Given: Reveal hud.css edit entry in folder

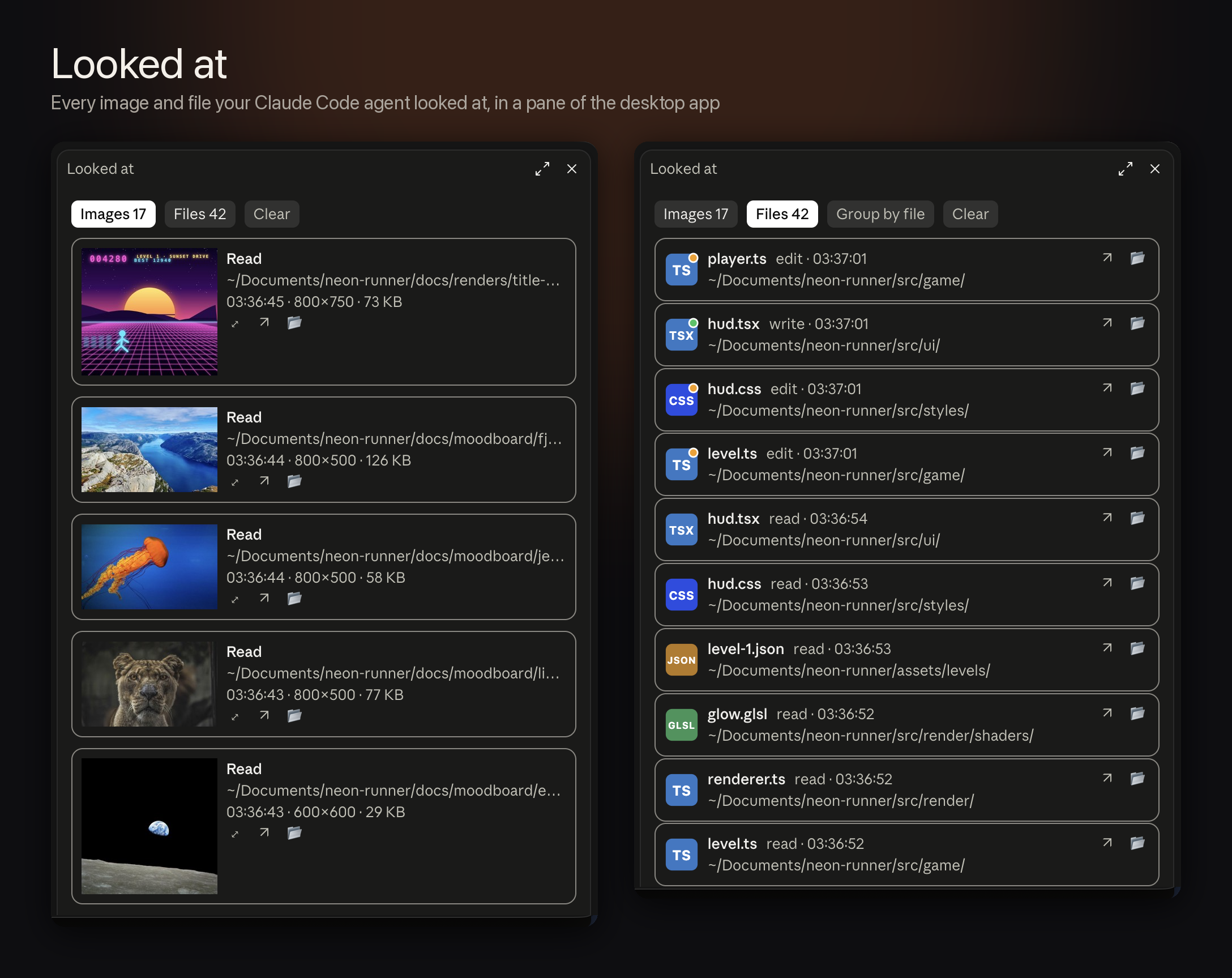Looking at the screenshot, I should coord(1137,388).
